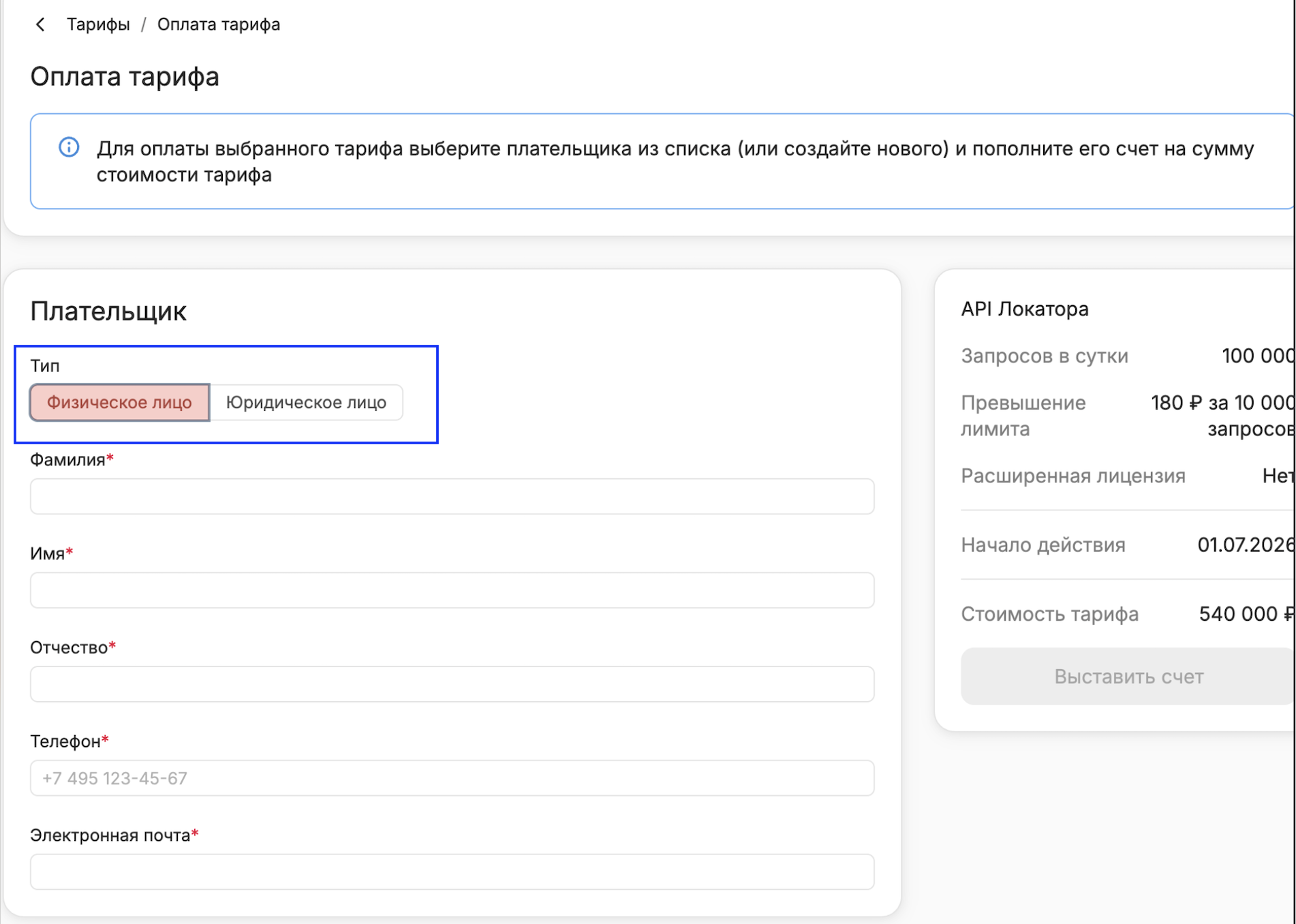Click the API Локатора card title
Viewport: 1296px width, 924px height.
click(x=1025, y=309)
